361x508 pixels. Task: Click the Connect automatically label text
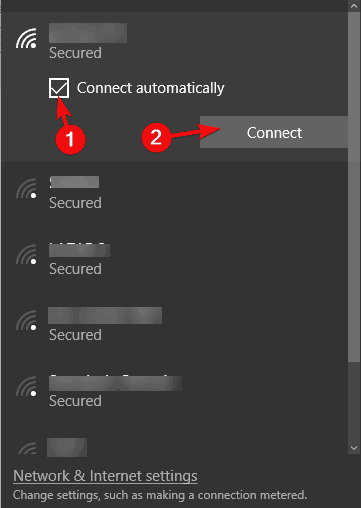coord(151,88)
